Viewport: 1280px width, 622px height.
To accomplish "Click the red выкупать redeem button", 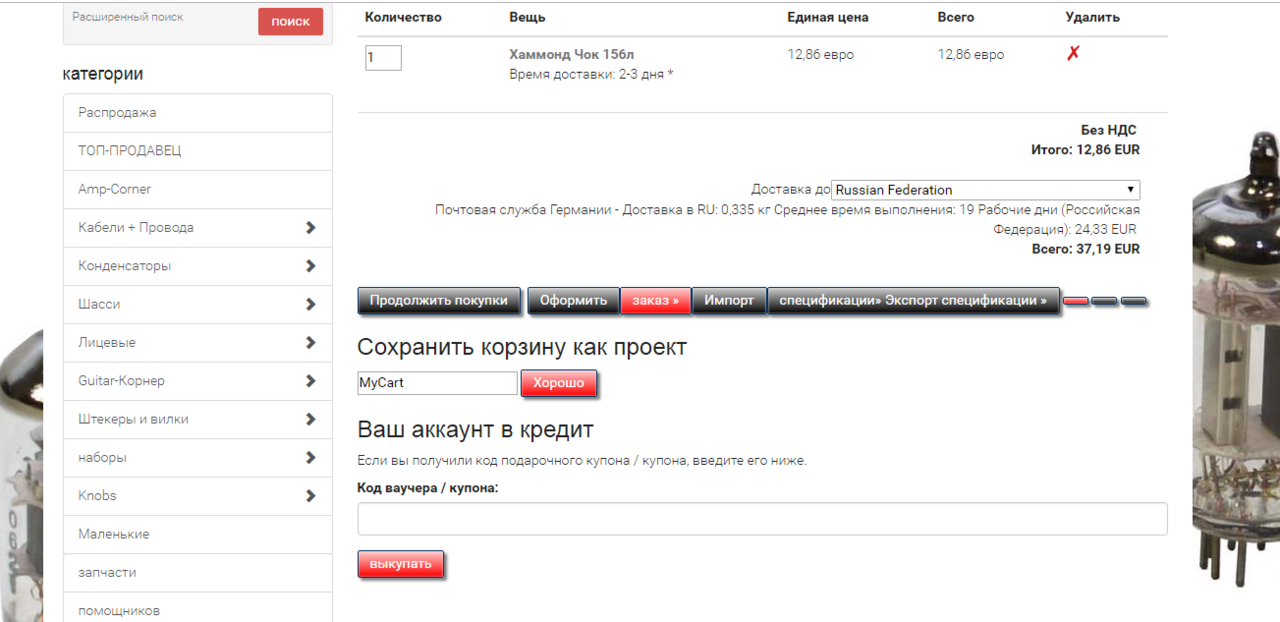I will [x=400, y=564].
